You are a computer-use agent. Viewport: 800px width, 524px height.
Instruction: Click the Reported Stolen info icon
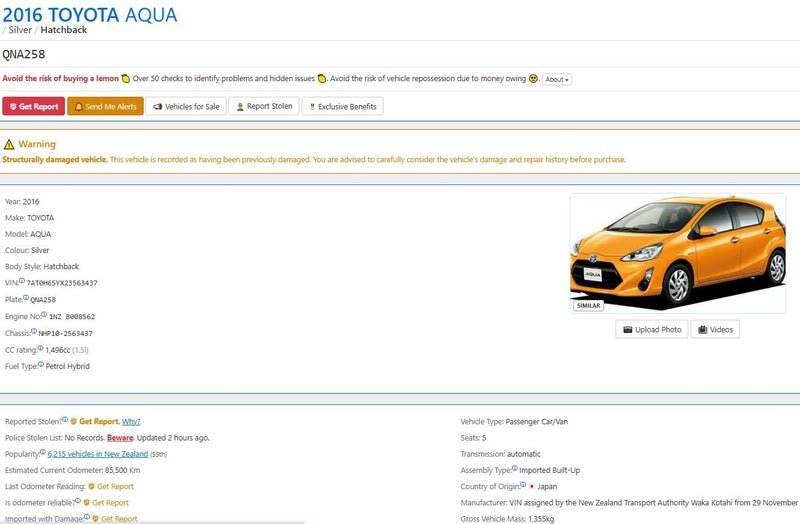coord(65,419)
